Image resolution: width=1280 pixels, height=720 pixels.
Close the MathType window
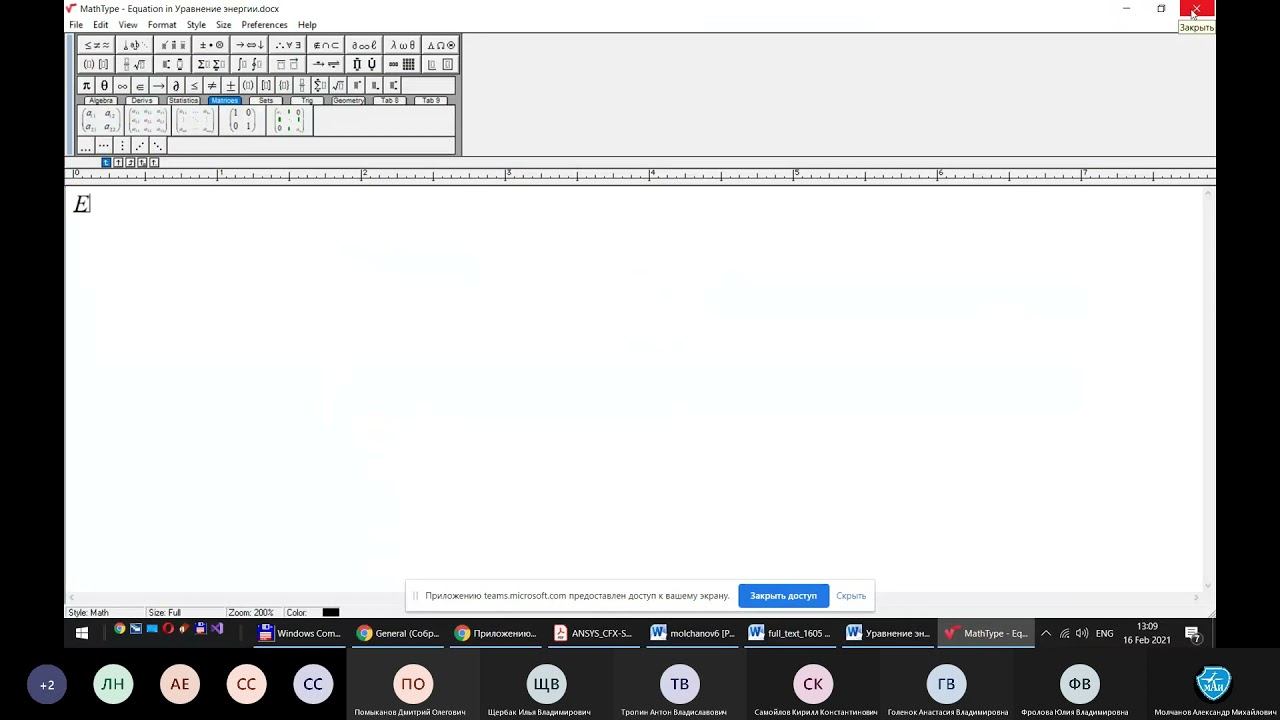click(x=1196, y=9)
